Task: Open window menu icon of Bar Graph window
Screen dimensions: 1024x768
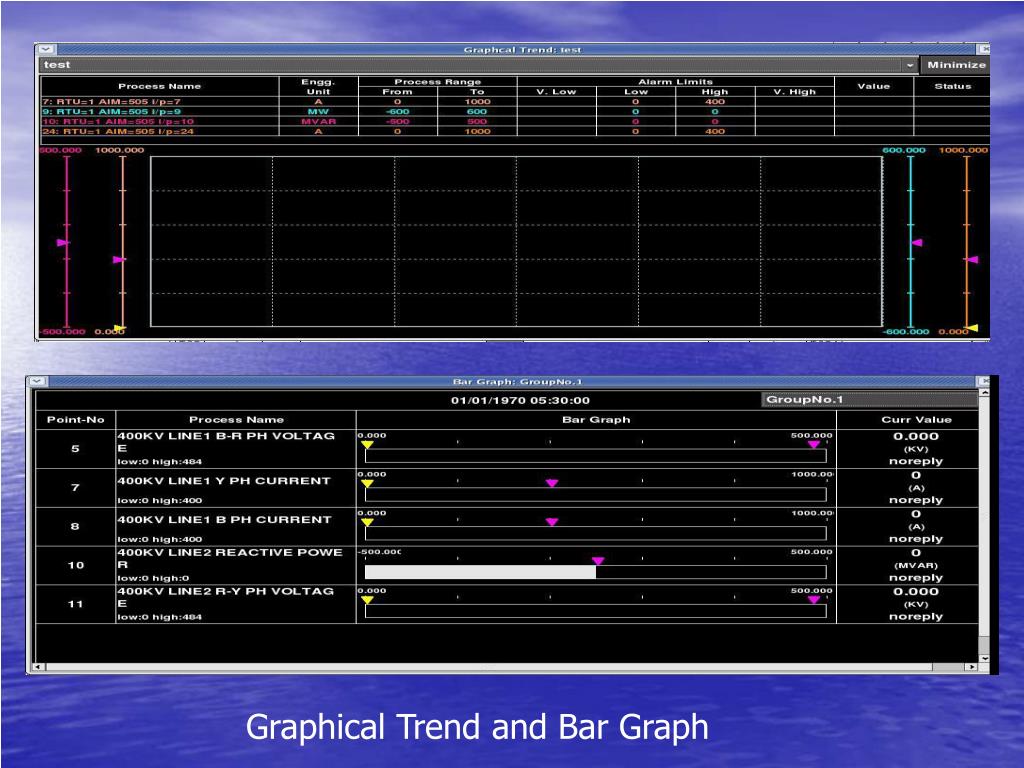Action: click(37, 381)
